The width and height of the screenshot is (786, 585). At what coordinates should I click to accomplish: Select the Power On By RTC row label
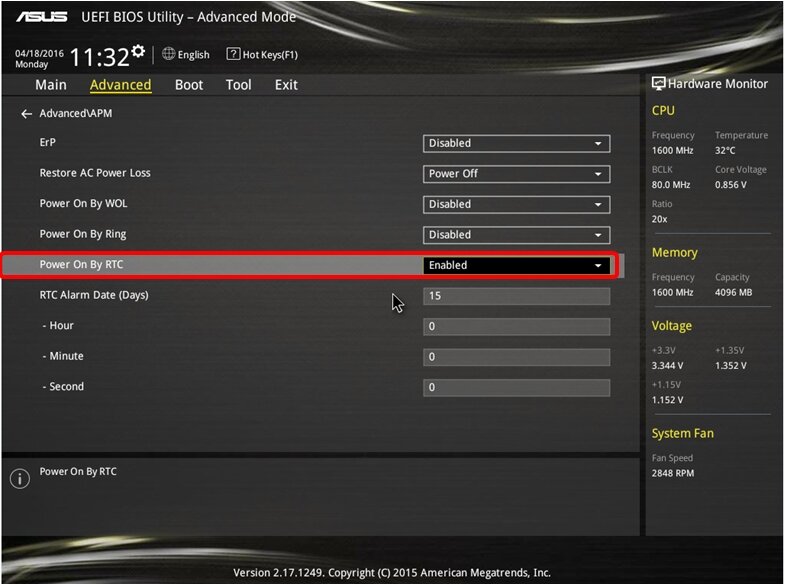[81, 265]
